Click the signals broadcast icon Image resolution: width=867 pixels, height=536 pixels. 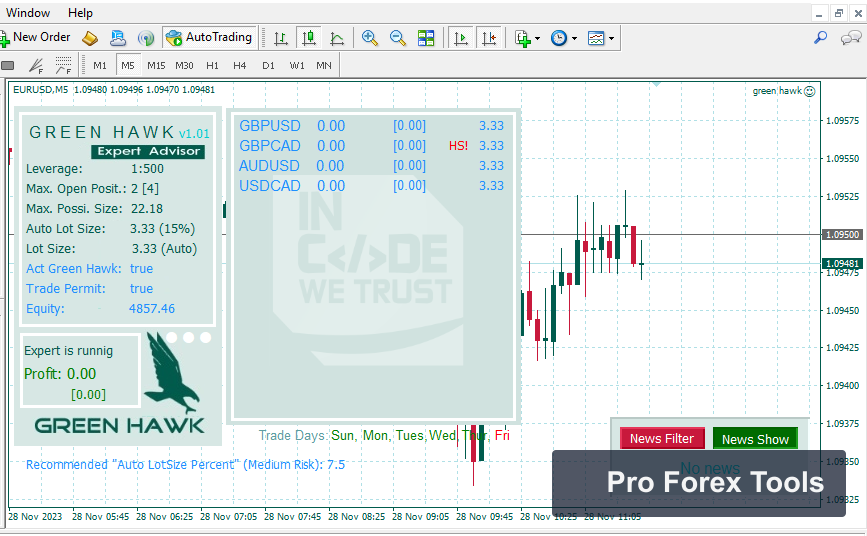point(146,38)
